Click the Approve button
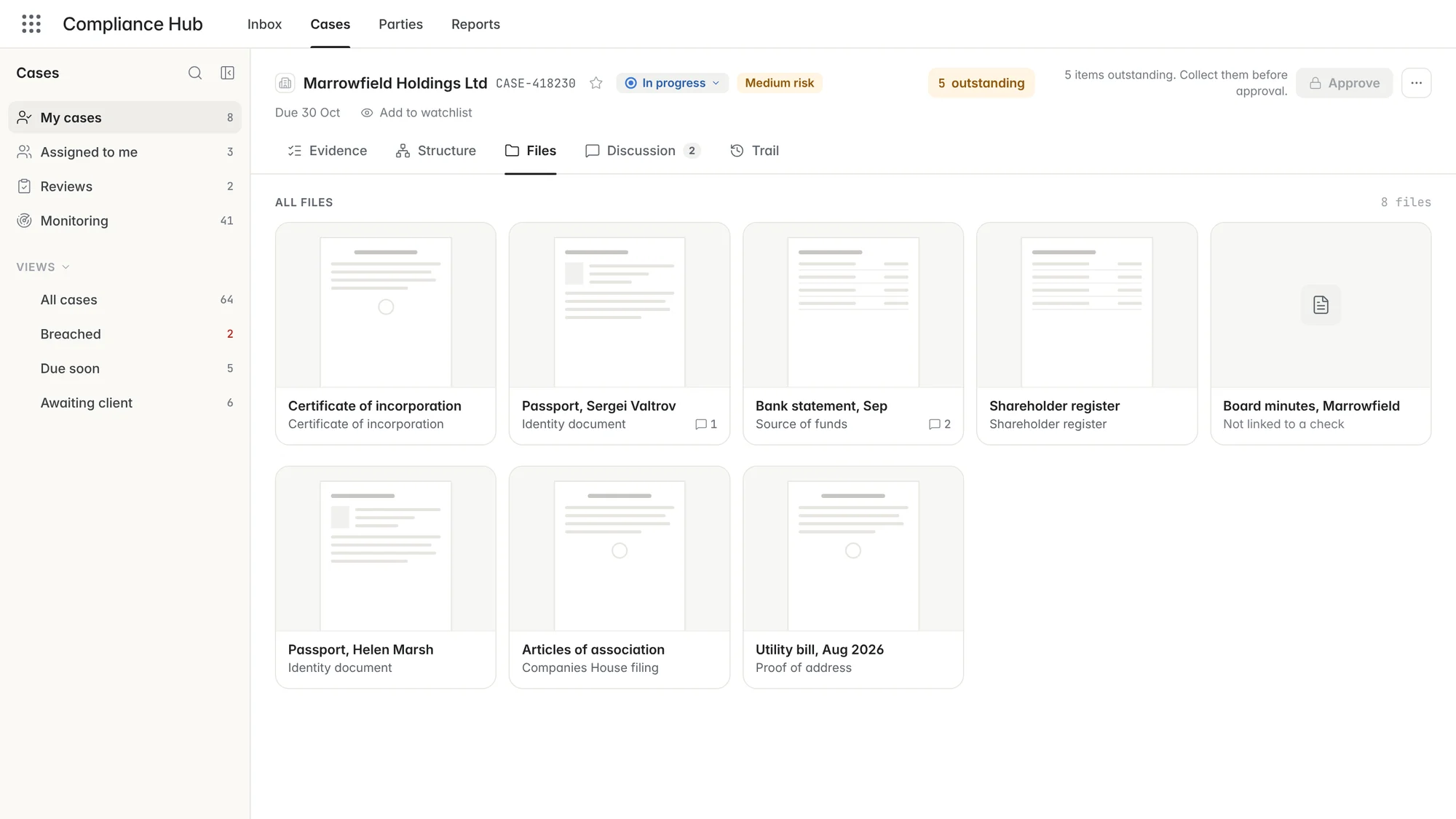The image size is (1456, 819). pos(1344,83)
